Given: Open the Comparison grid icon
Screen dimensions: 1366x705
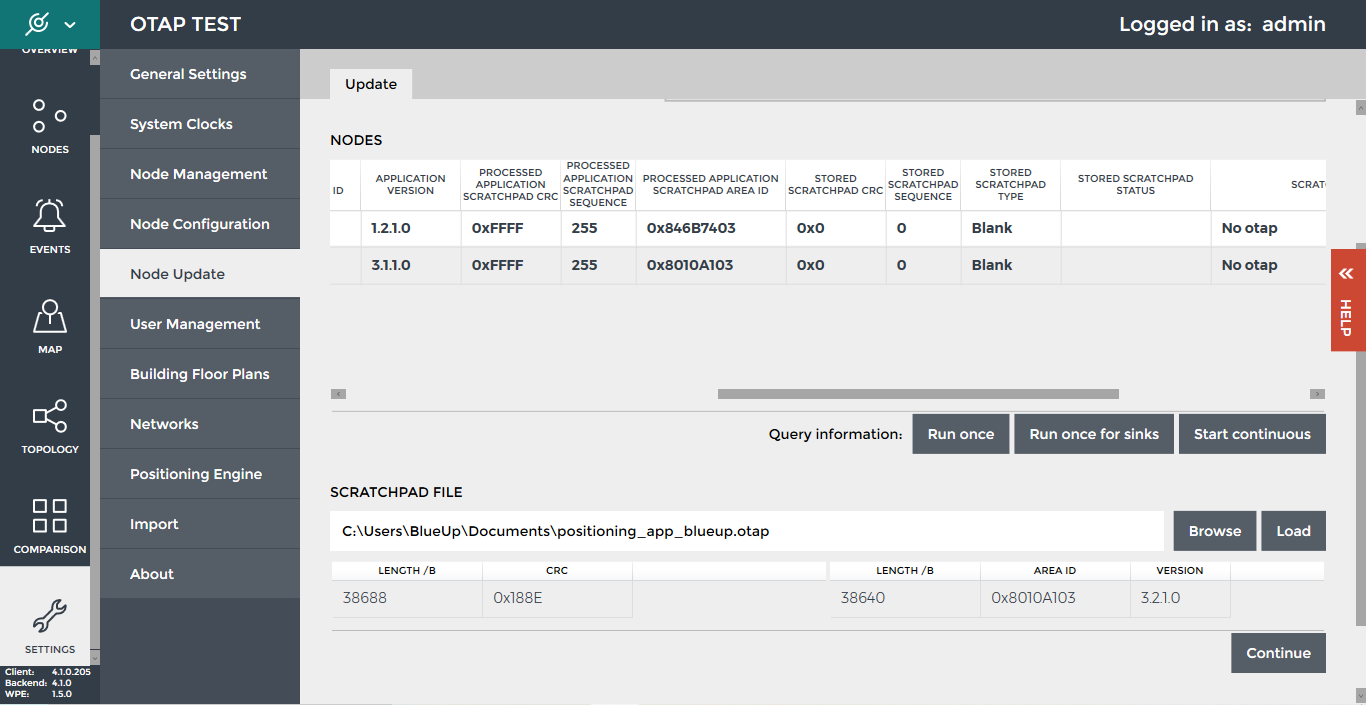Looking at the screenshot, I should tap(49, 516).
